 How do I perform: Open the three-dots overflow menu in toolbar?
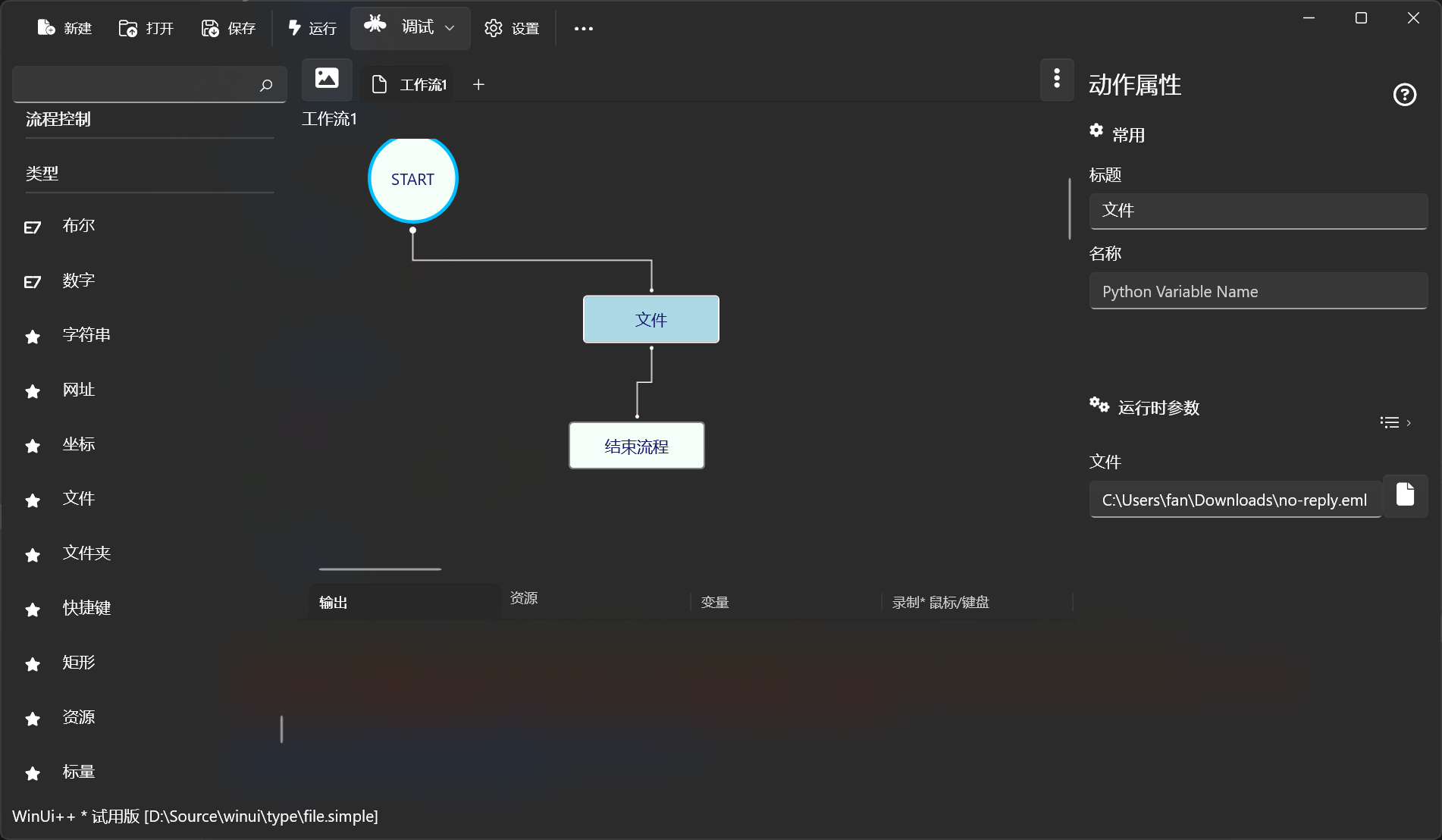(x=583, y=28)
